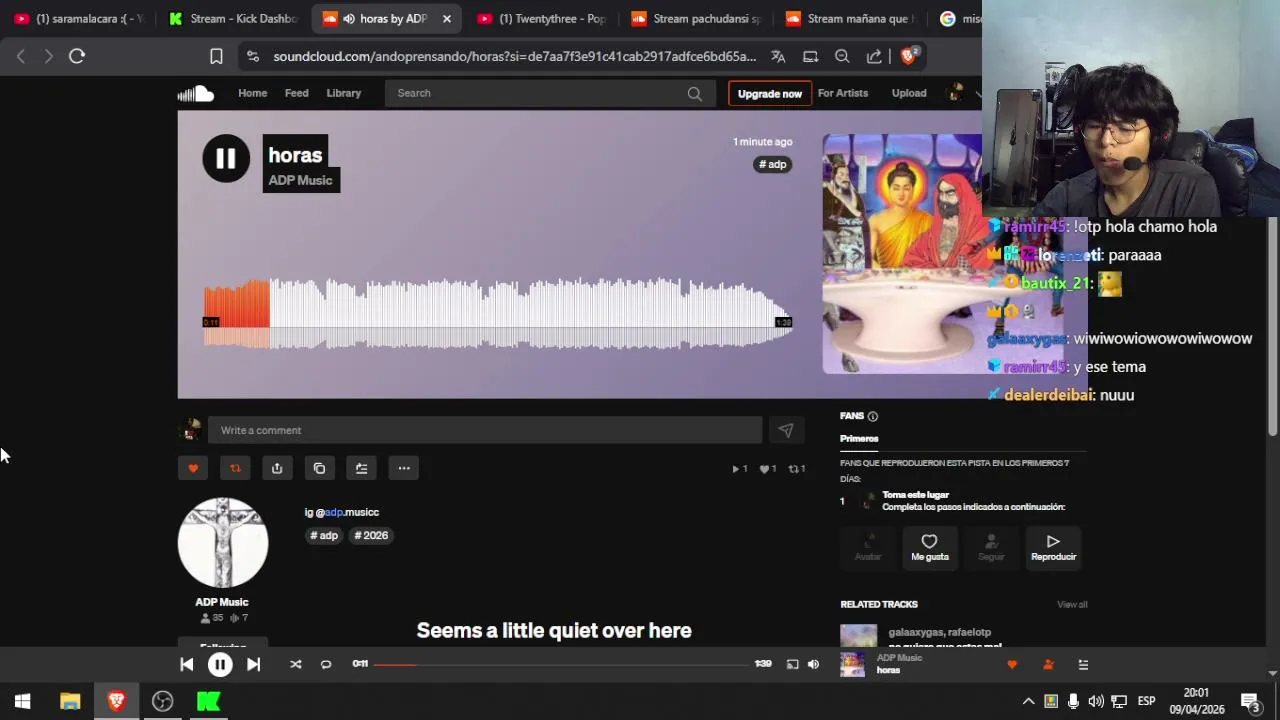The width and height of the screenshot is (1280, 720).
Task: Open the Fans info circle icon
Action: [873, 416]
